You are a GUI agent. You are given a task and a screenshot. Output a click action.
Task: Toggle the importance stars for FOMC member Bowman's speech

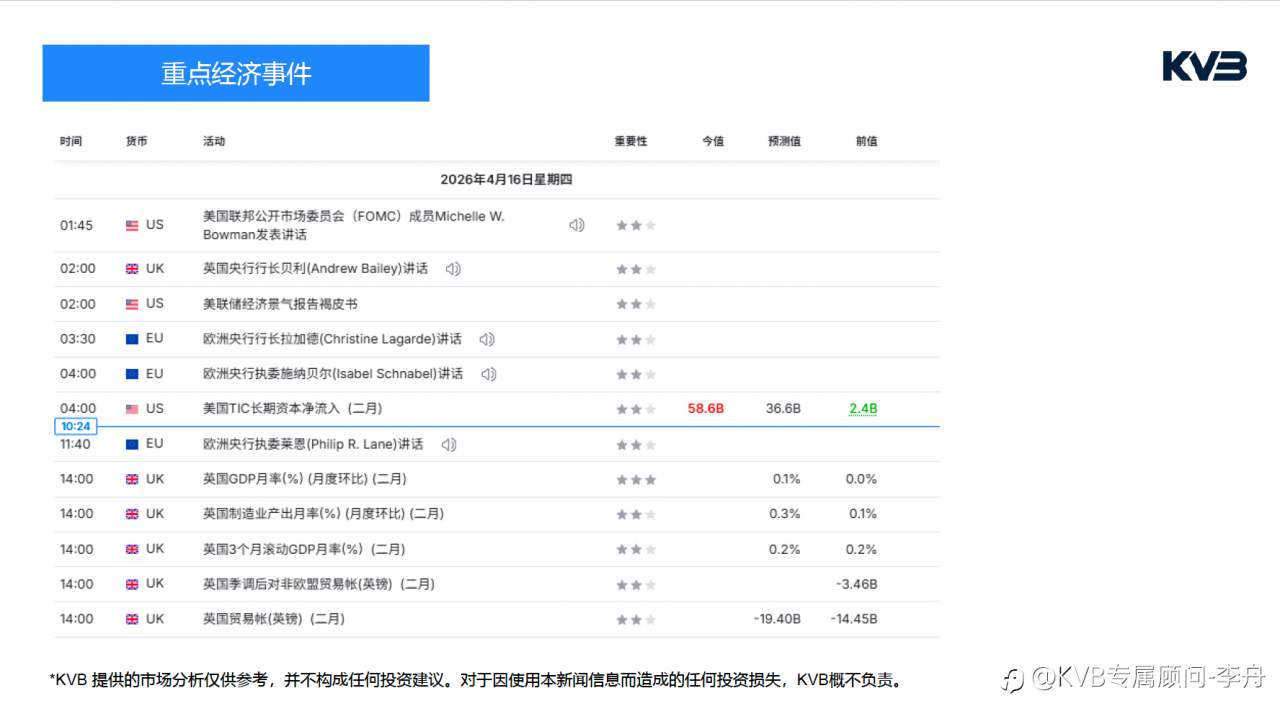(x=635, y=225)
